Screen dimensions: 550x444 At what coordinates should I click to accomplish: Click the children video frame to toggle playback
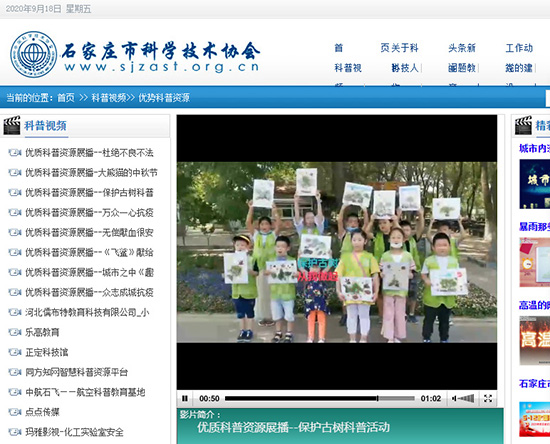[x=337, y=252]
